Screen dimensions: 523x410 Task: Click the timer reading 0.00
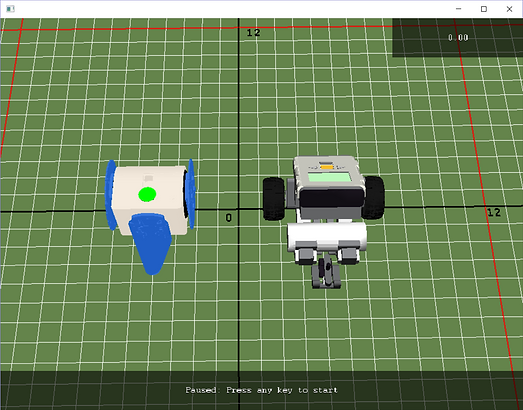click(x=458, y=37)
